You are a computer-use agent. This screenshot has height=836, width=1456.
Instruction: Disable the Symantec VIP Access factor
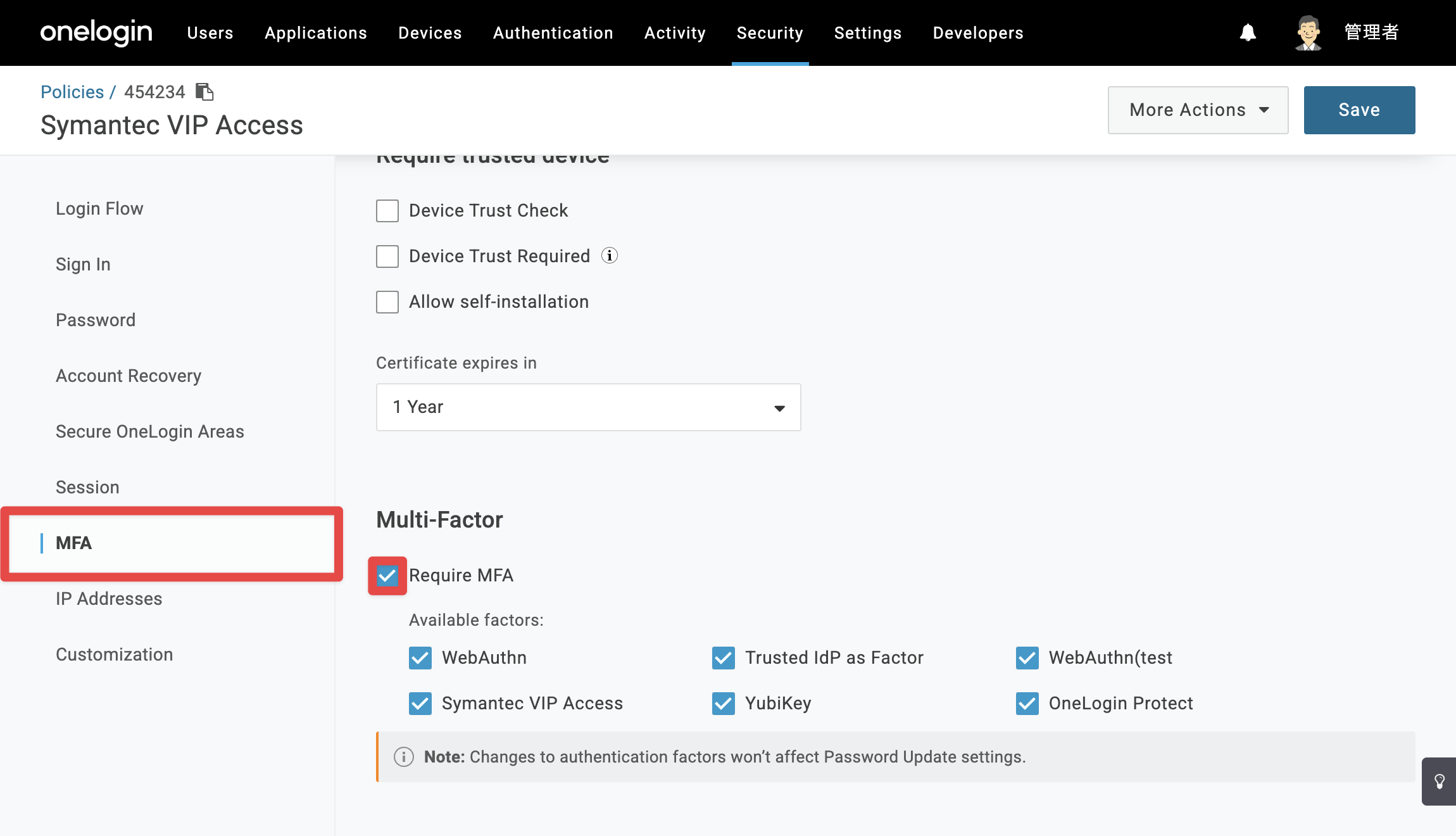coord(420,704)
